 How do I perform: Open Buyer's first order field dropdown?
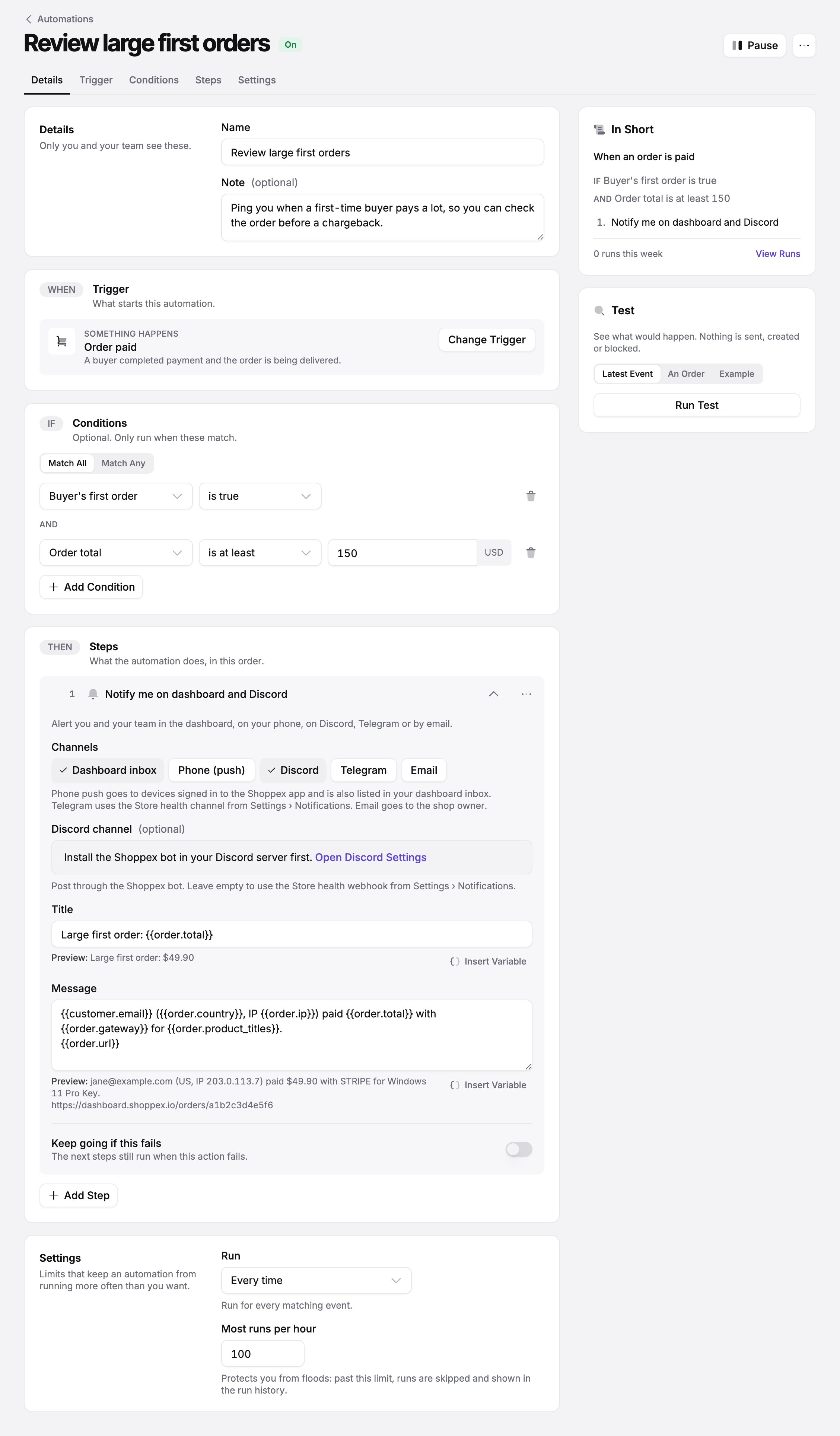click(116, 496)
